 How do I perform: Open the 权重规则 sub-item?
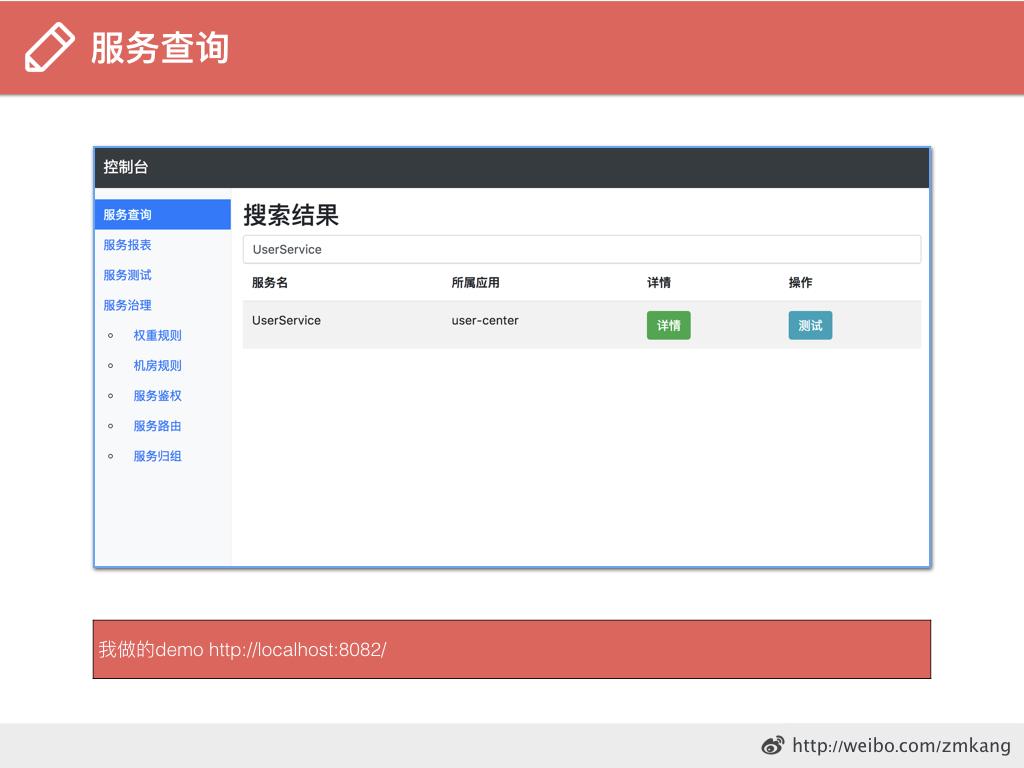tap(158, 336)
